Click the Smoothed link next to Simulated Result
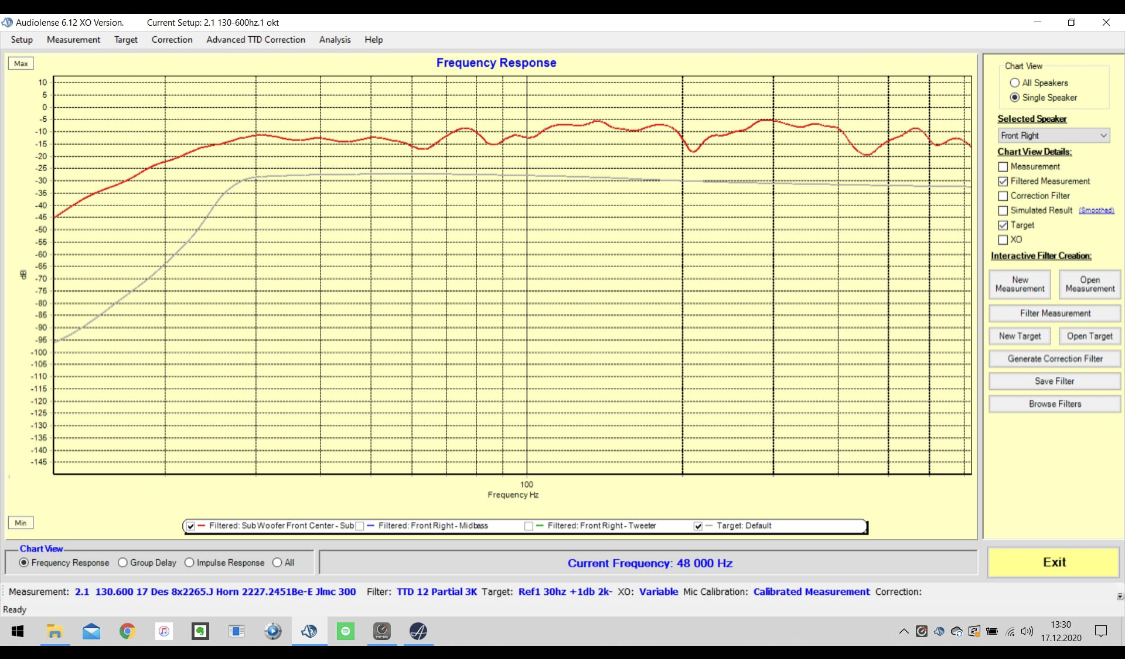 (x=1096, y=211)
